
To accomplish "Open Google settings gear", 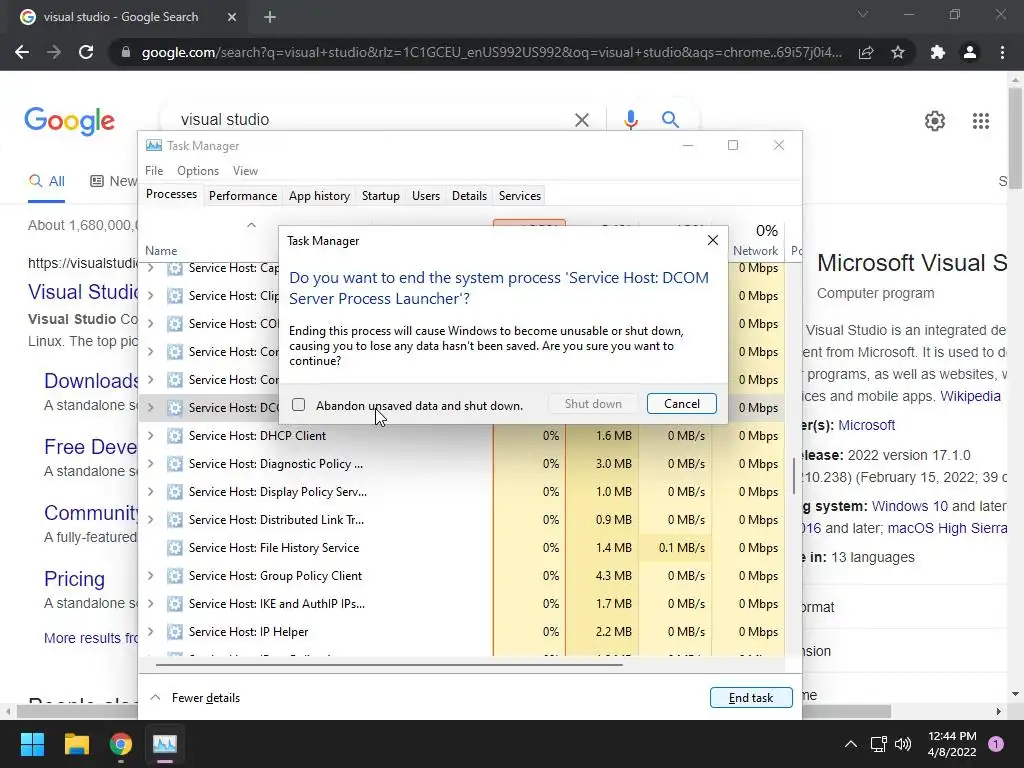I will click(935, 121).
